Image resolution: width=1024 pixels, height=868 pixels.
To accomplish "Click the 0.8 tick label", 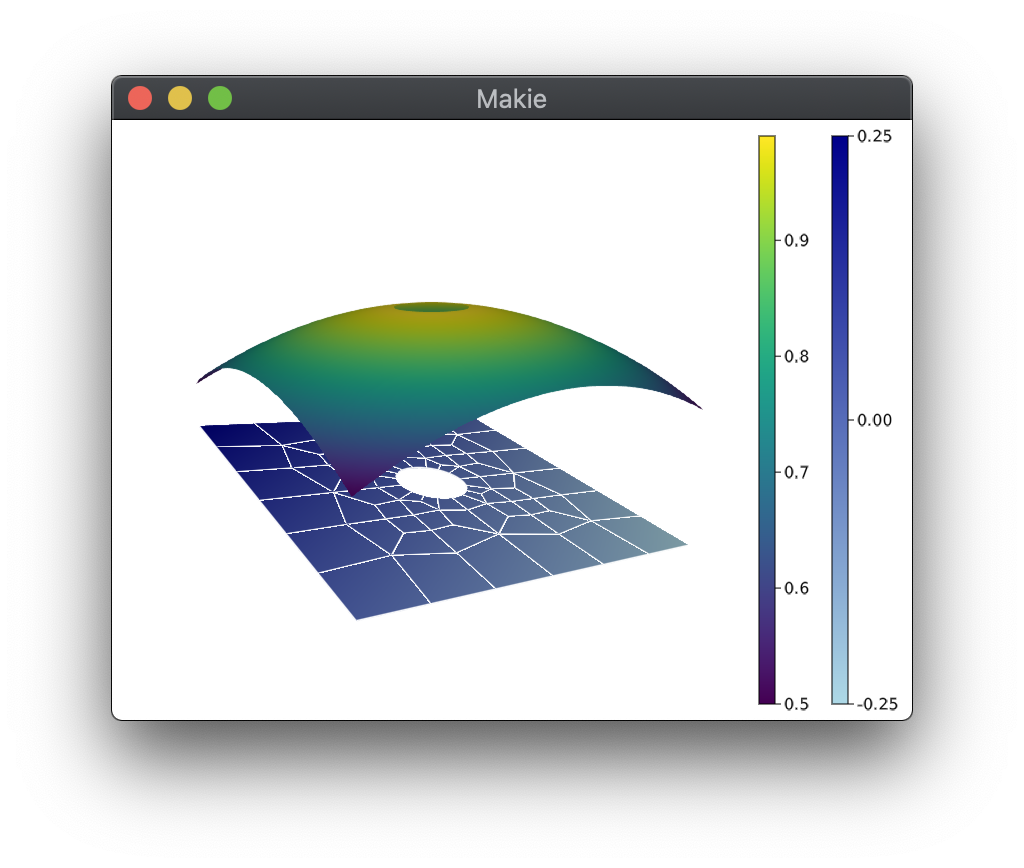I will pos(796,357).
